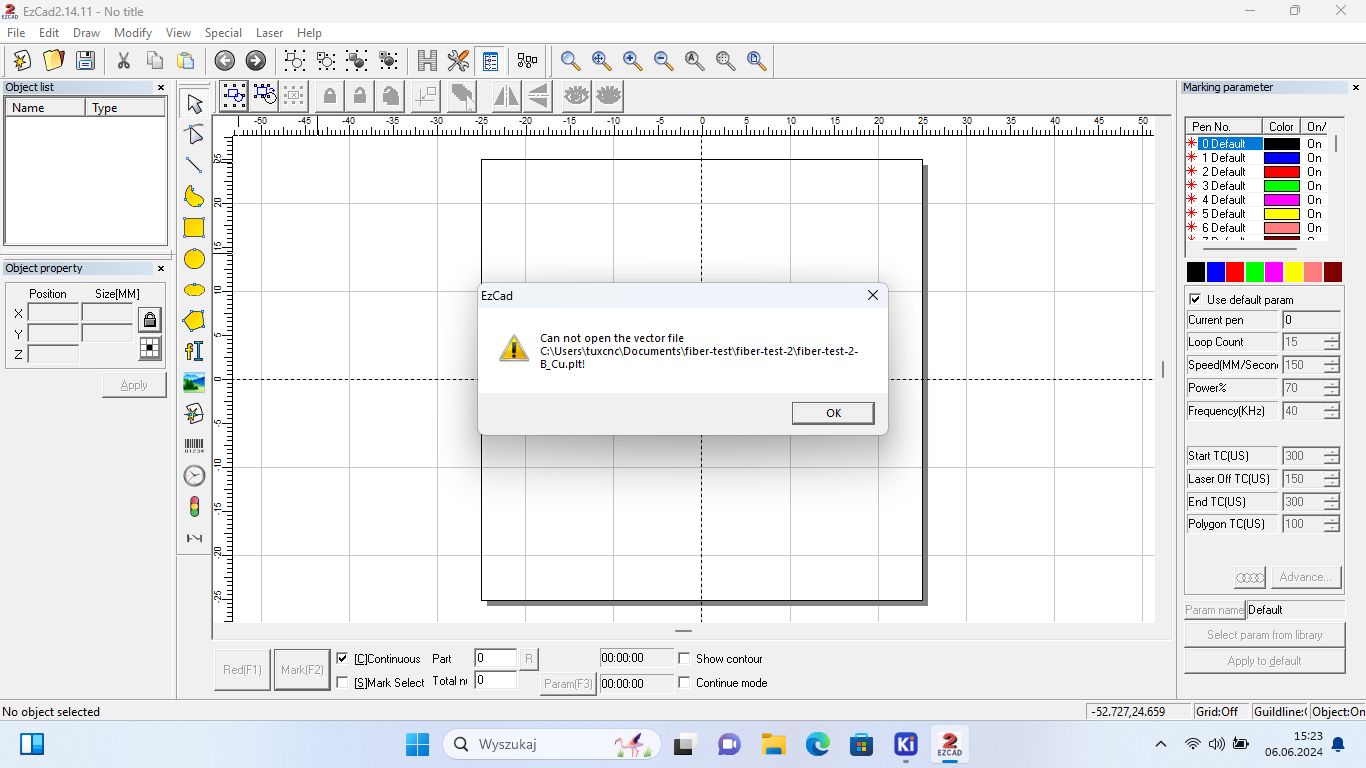Click the Speed spinner arrows
This screenshot has width=1366, height=768.
click(x=1332, y=365)
